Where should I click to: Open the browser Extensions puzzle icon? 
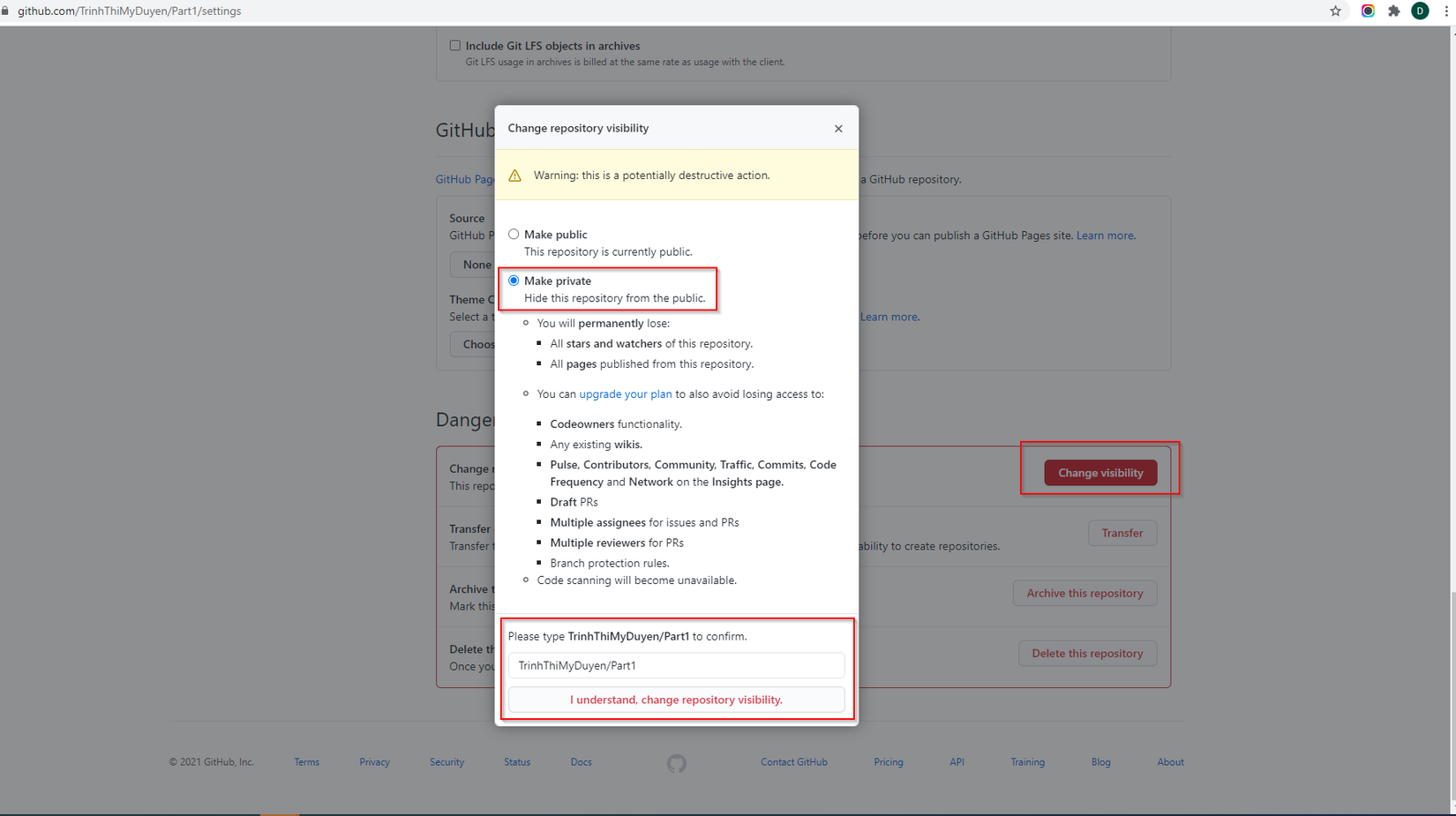point(1394,11)
